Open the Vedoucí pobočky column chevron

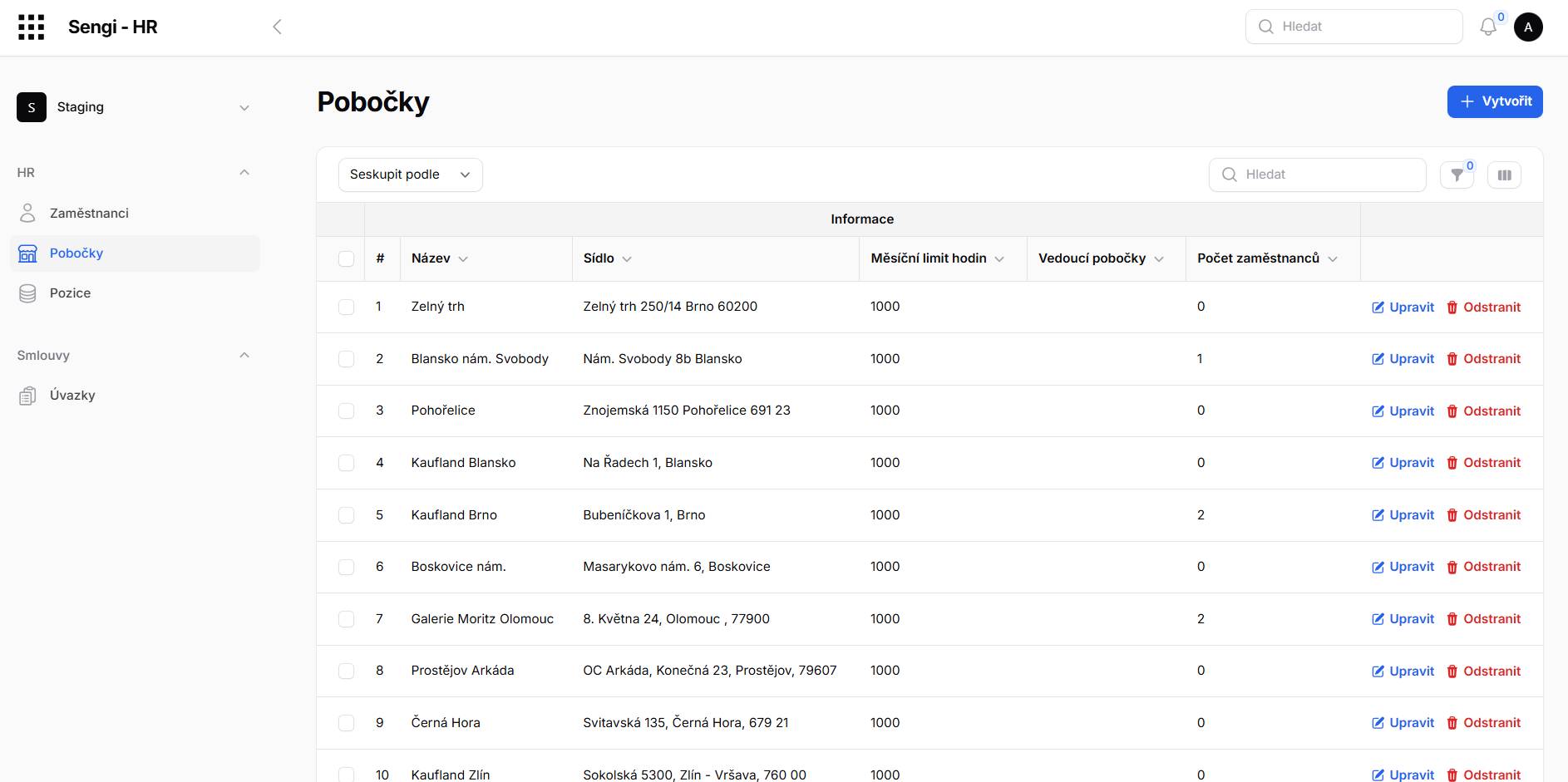point(1159,259)
